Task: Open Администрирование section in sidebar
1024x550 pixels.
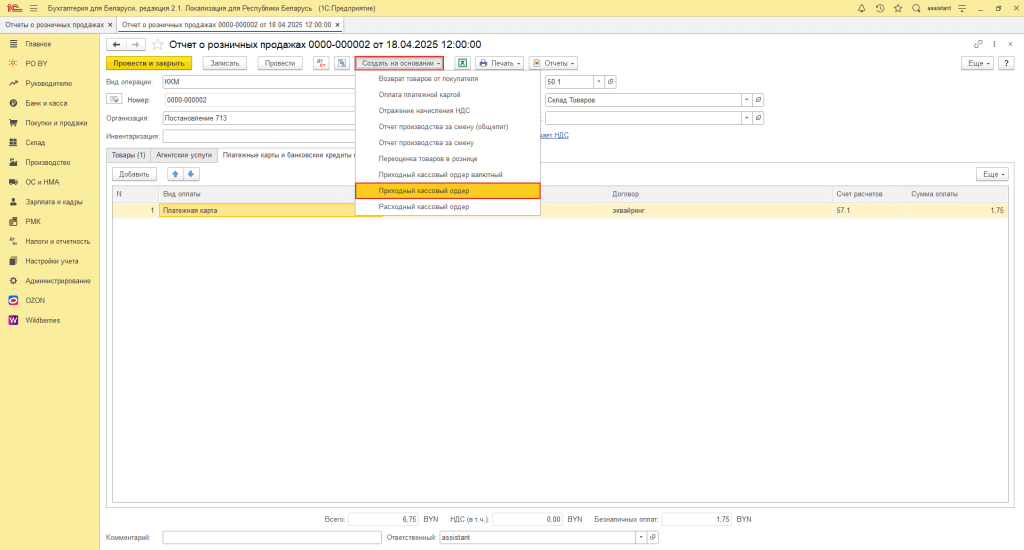Action: point(58,281)
